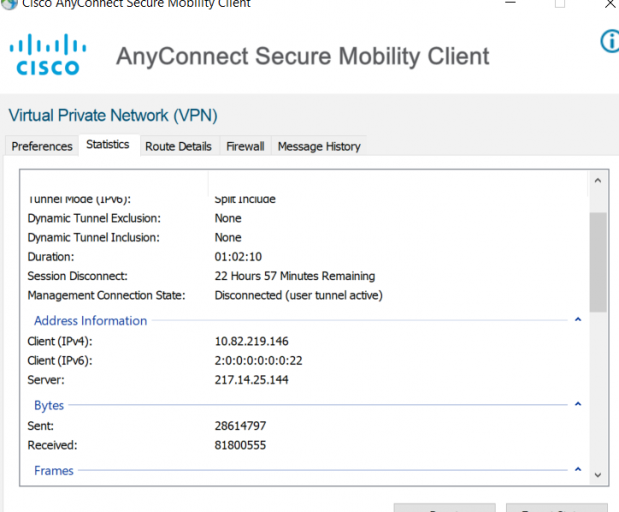
Task: Select the Statistics tab
Action: [x=108, y=144]
